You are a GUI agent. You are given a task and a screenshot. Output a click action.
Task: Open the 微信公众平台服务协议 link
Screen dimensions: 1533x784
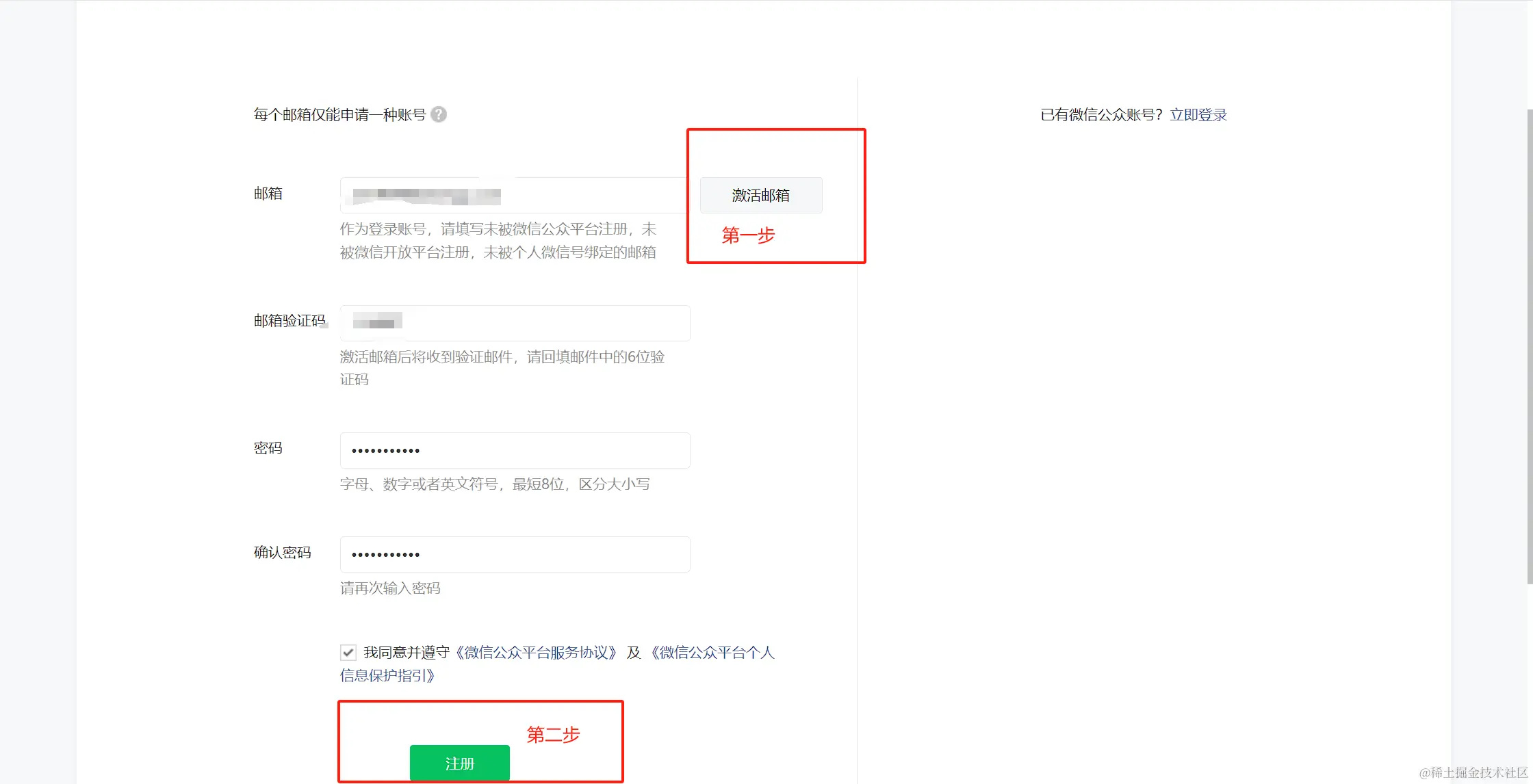pyautogui.click(x=536, y=652)
